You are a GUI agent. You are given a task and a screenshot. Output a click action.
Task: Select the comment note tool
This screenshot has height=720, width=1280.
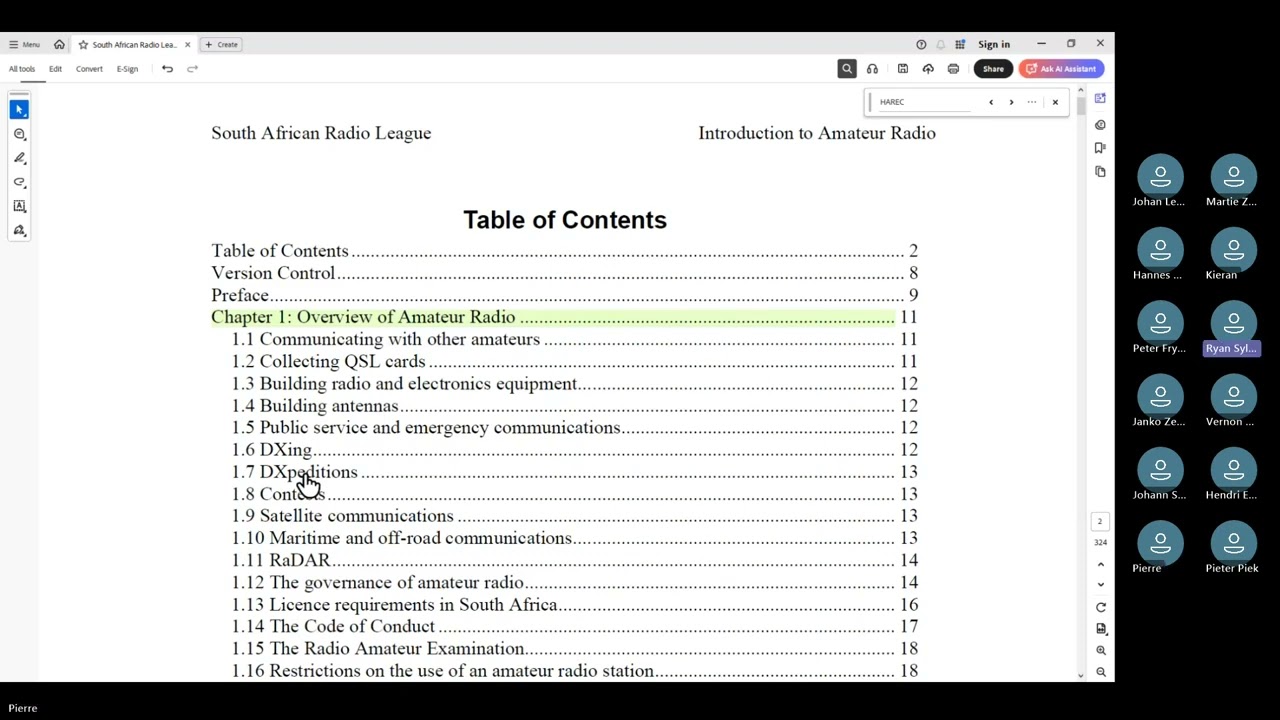coord(19,134)
